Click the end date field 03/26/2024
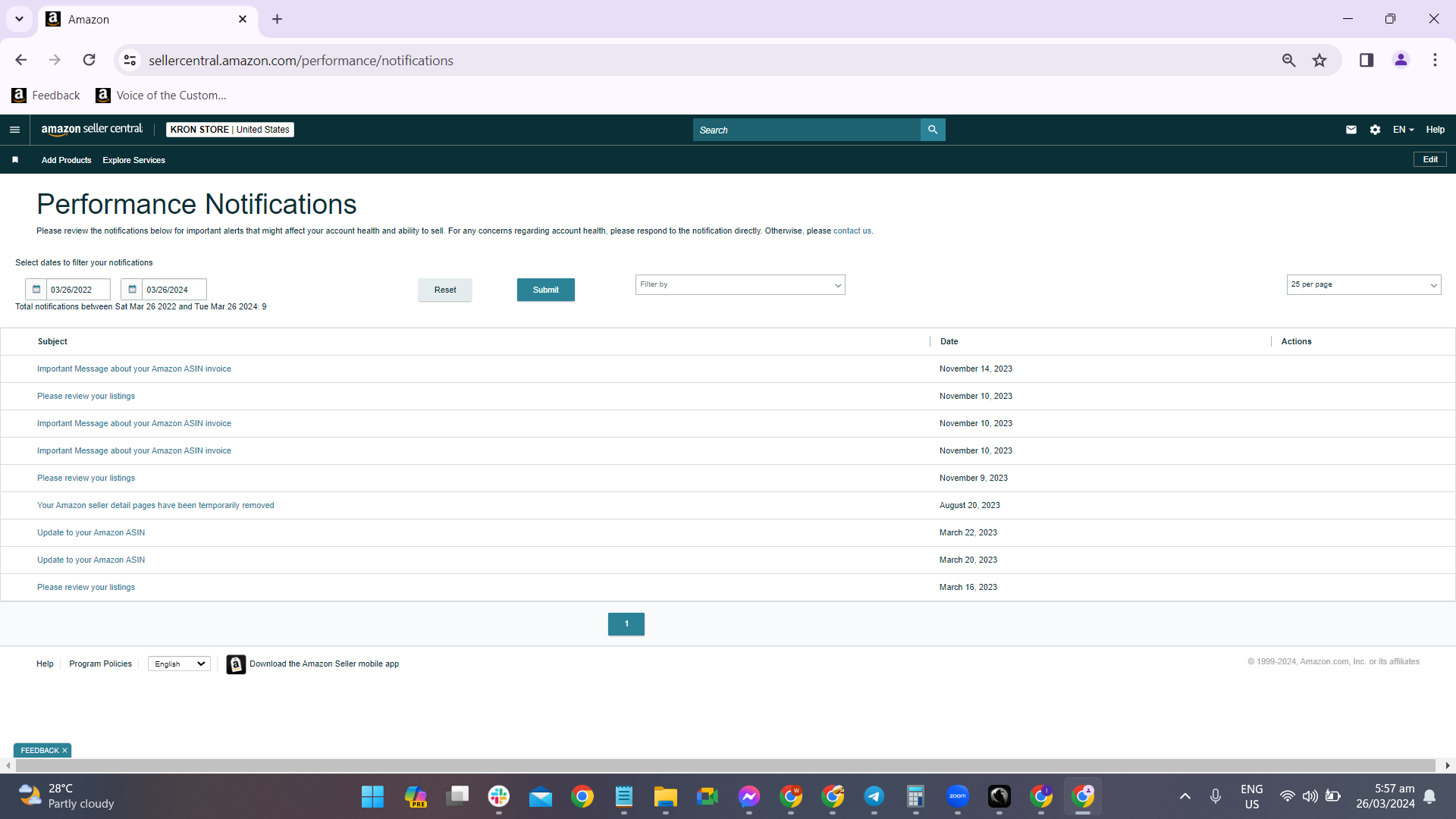 point(174,290)
